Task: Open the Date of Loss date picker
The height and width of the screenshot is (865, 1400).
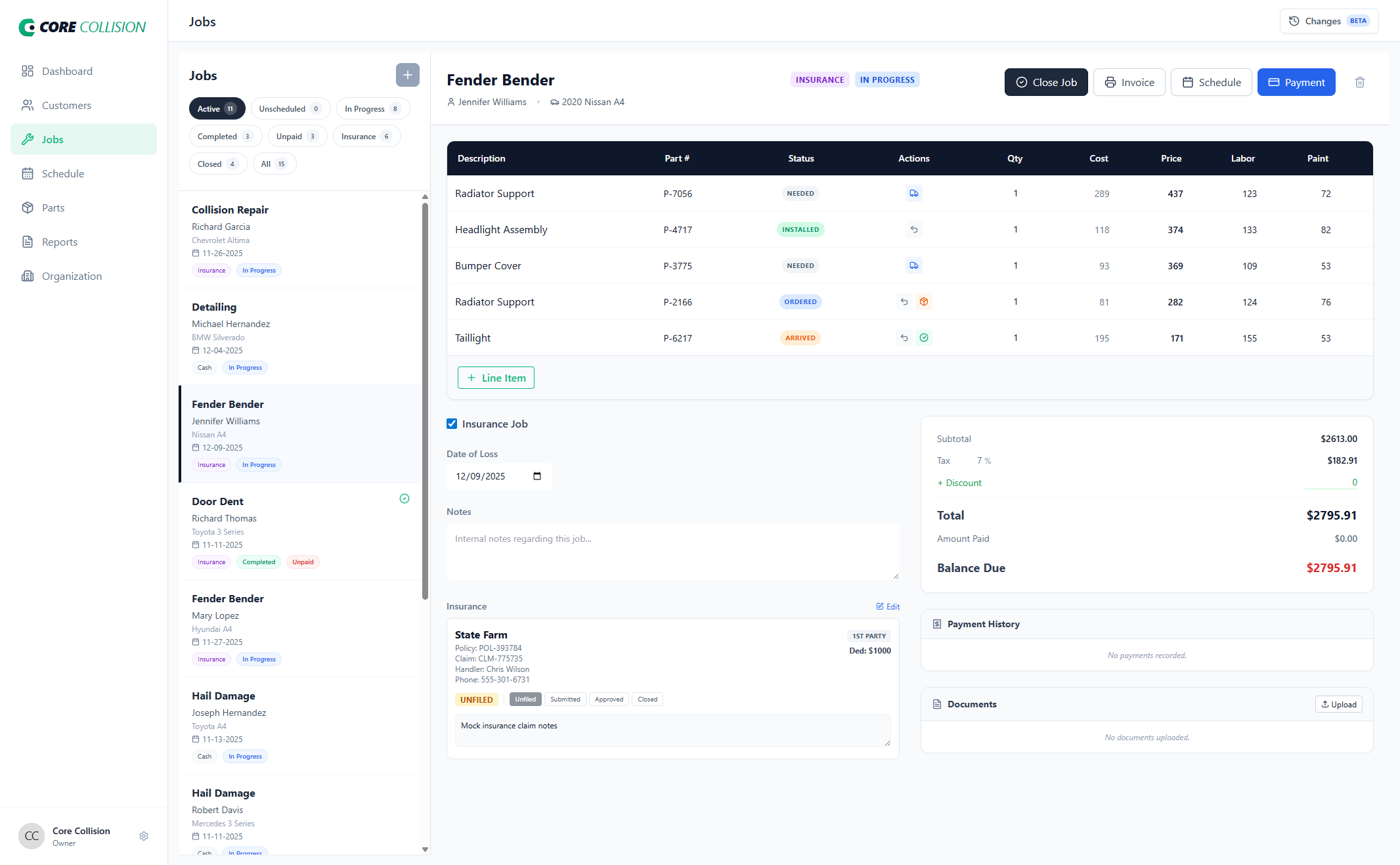Action: click(536, 476)
